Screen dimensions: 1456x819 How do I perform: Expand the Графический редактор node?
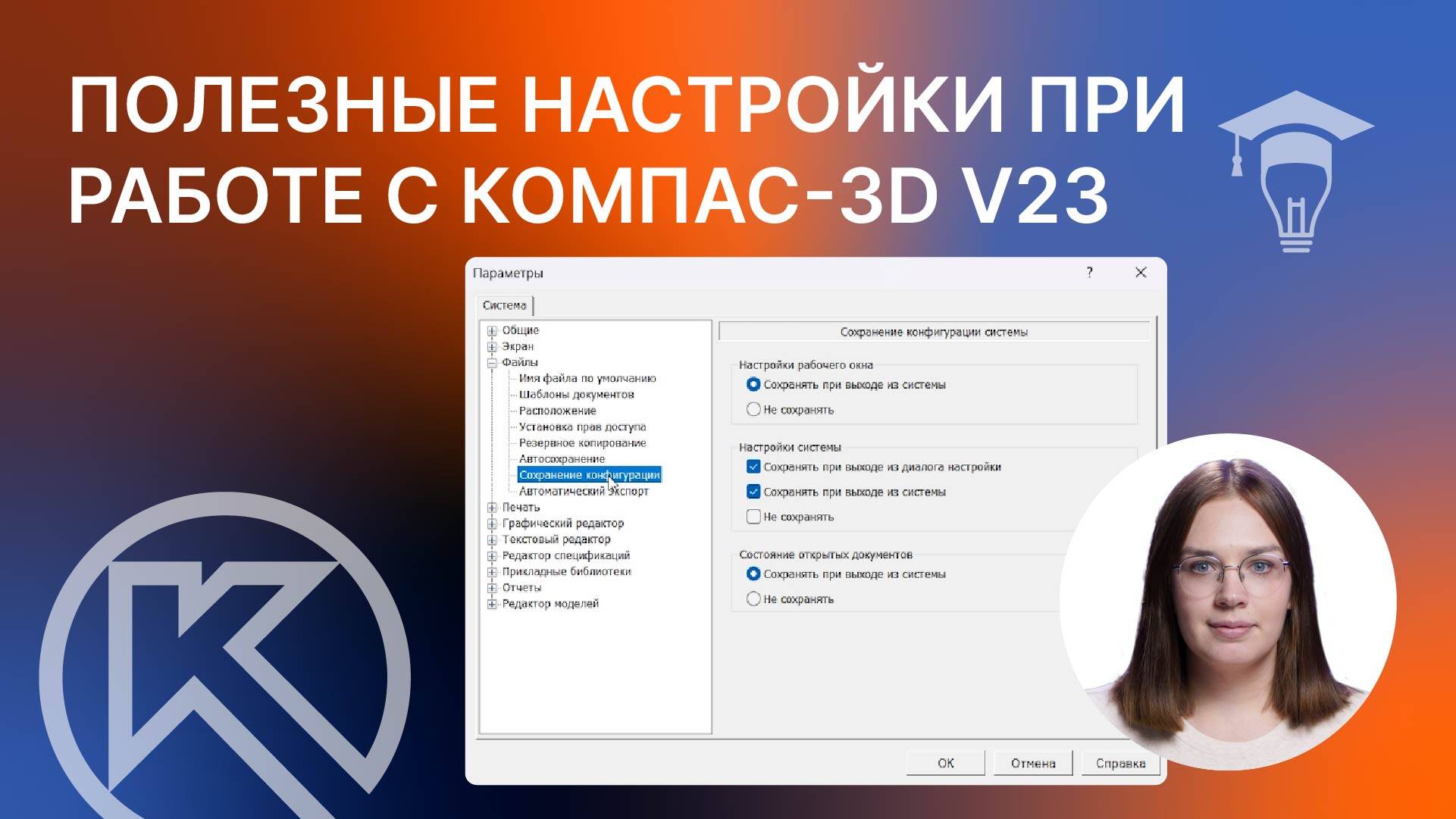pos(492,524)
